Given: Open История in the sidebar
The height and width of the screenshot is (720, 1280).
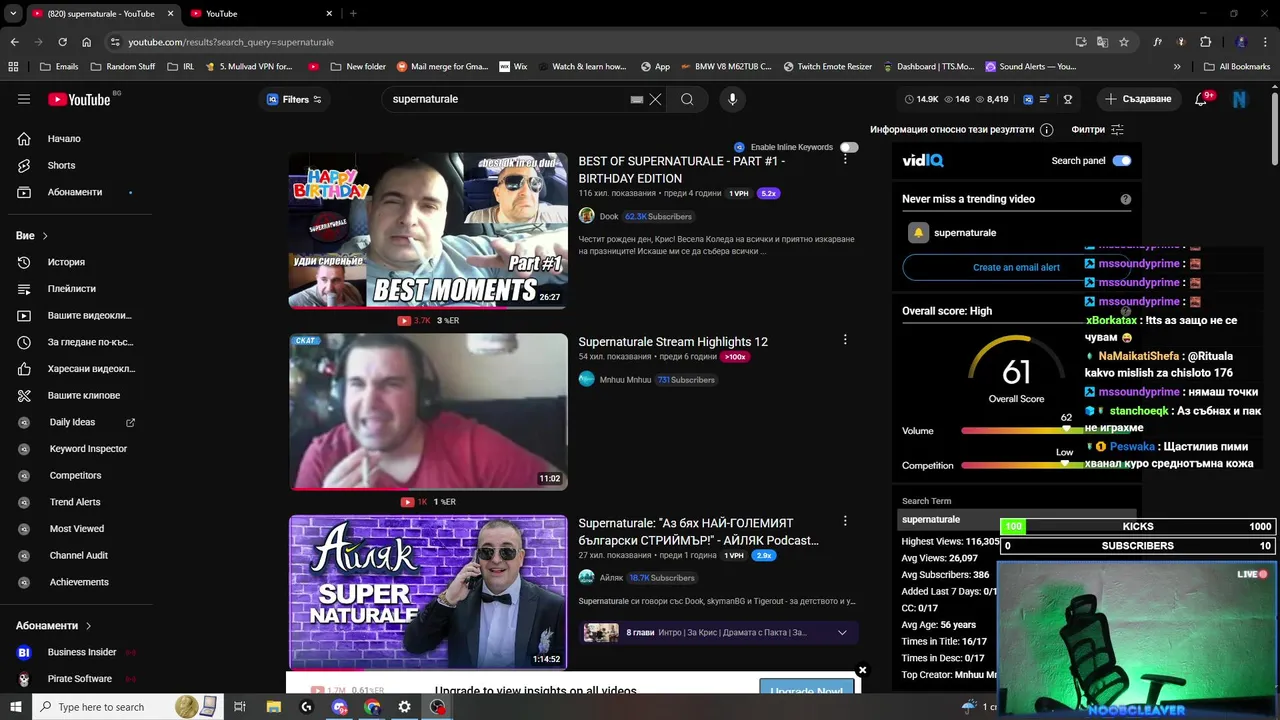Looking at the screenshot, I should (66, 262).
